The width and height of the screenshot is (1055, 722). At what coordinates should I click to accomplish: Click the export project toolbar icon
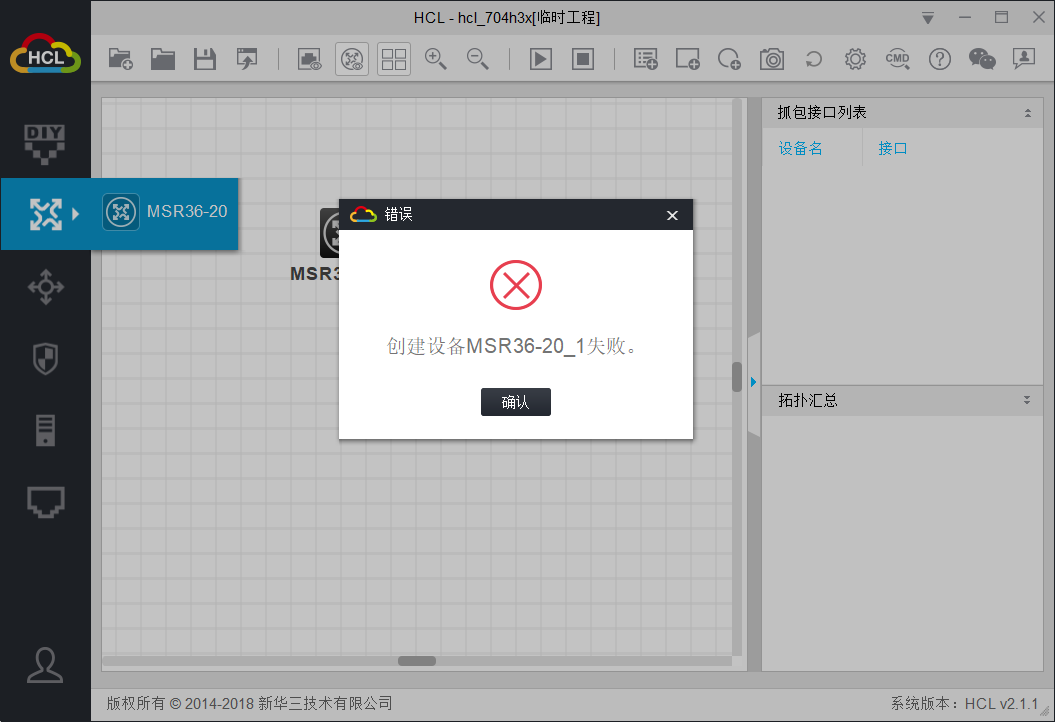[247, 59]
